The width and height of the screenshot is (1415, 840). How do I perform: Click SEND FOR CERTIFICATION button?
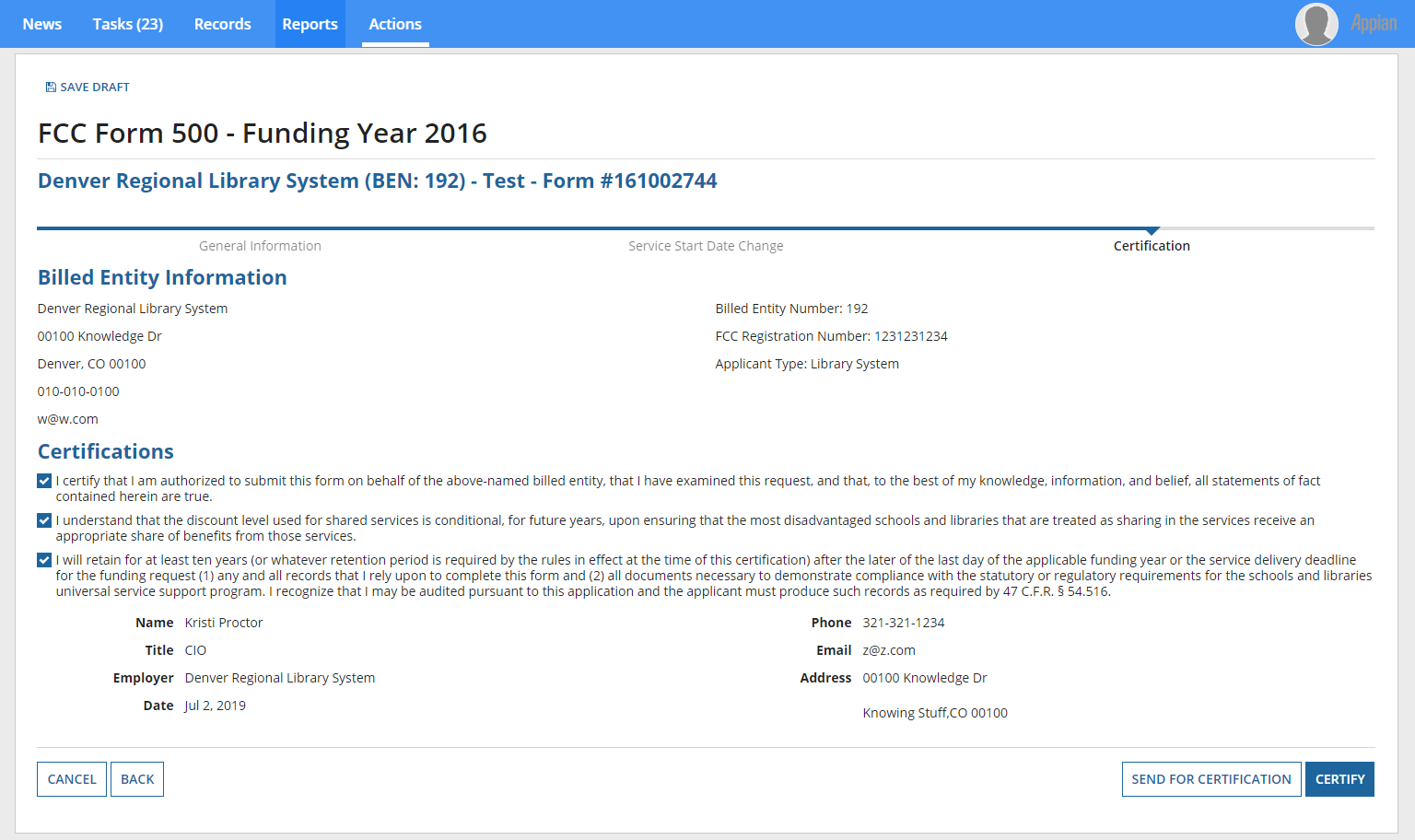[1211, 779]
